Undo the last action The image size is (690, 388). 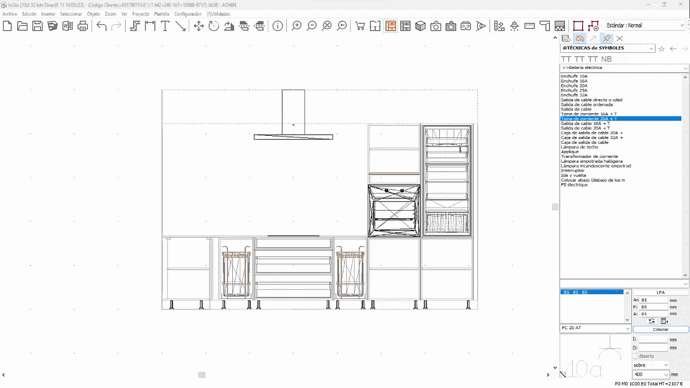tap(102, 26)
